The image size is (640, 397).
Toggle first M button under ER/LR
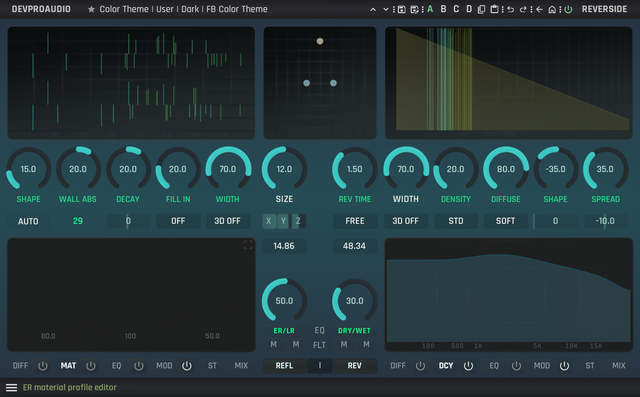[x=273, y=344]
